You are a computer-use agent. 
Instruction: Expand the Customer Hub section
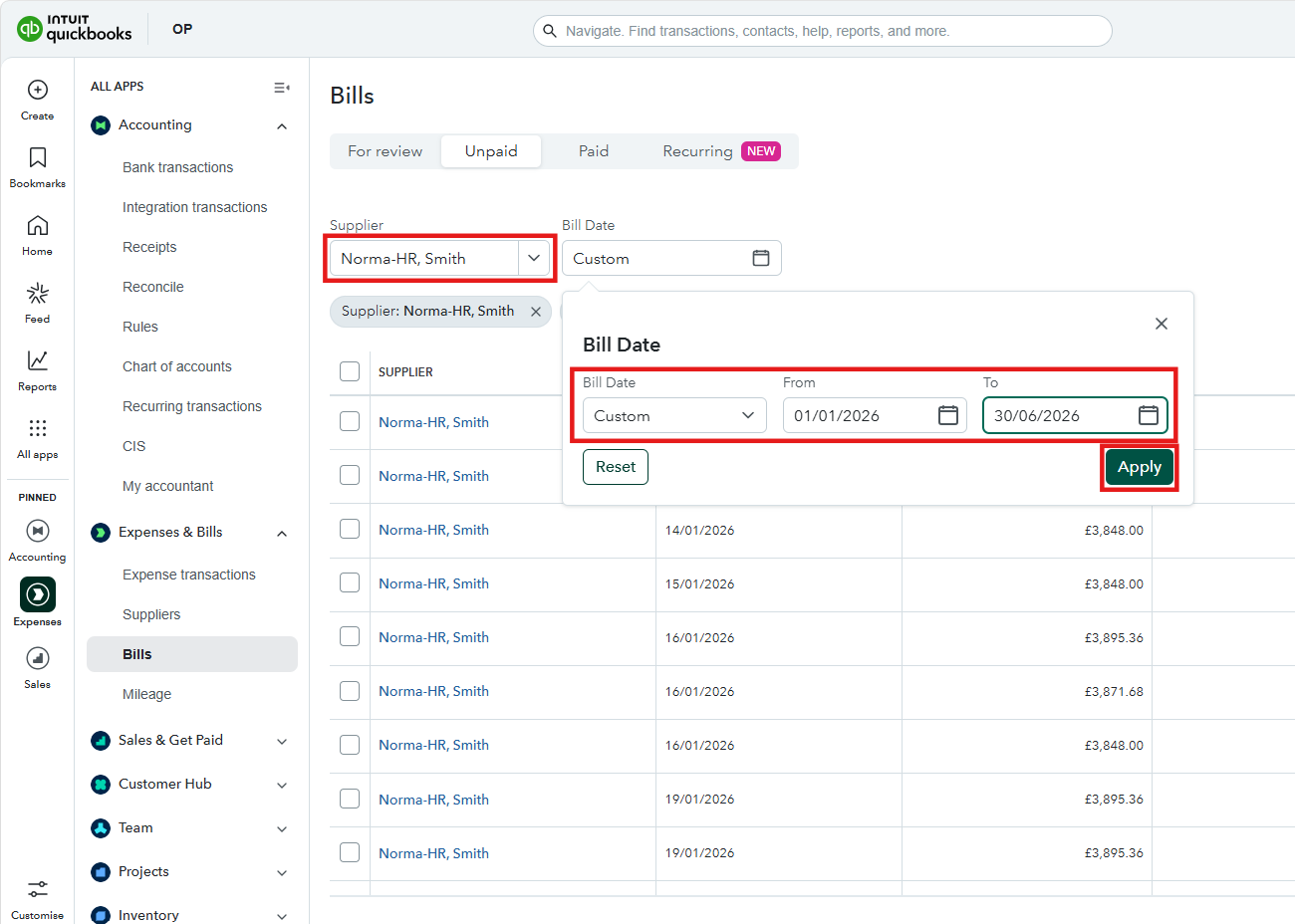coord(282,786)
